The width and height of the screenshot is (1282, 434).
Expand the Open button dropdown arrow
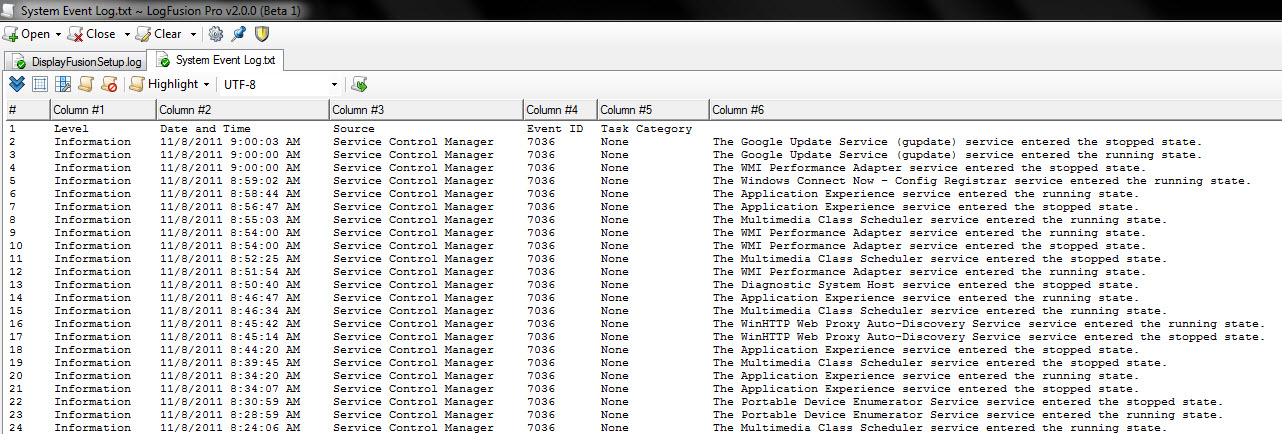(x=58, y=35)
